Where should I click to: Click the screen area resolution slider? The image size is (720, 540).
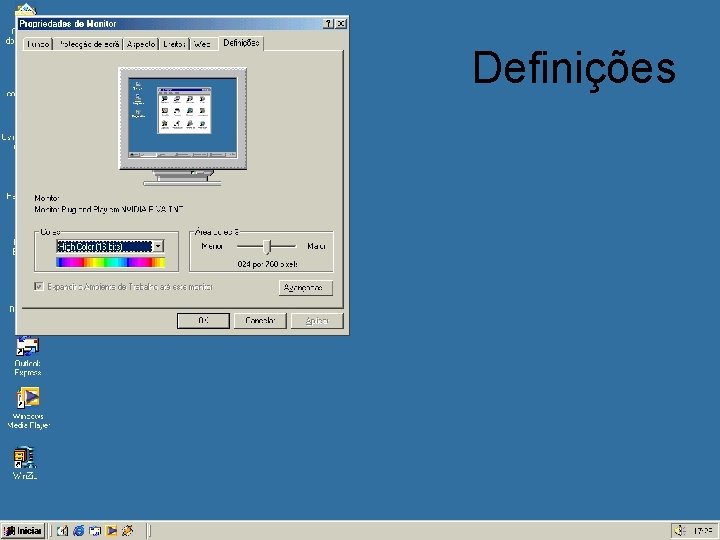pyautogui.click(x=267, y=247)
